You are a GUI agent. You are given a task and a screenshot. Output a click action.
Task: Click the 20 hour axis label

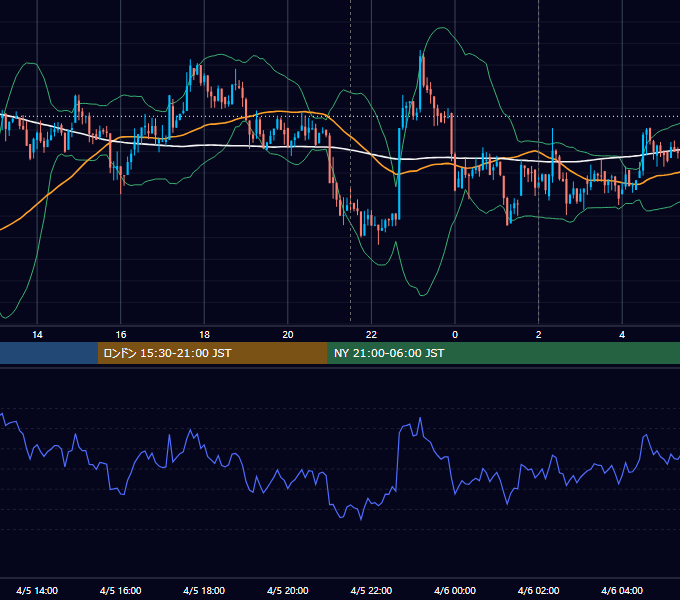point(288,335)
